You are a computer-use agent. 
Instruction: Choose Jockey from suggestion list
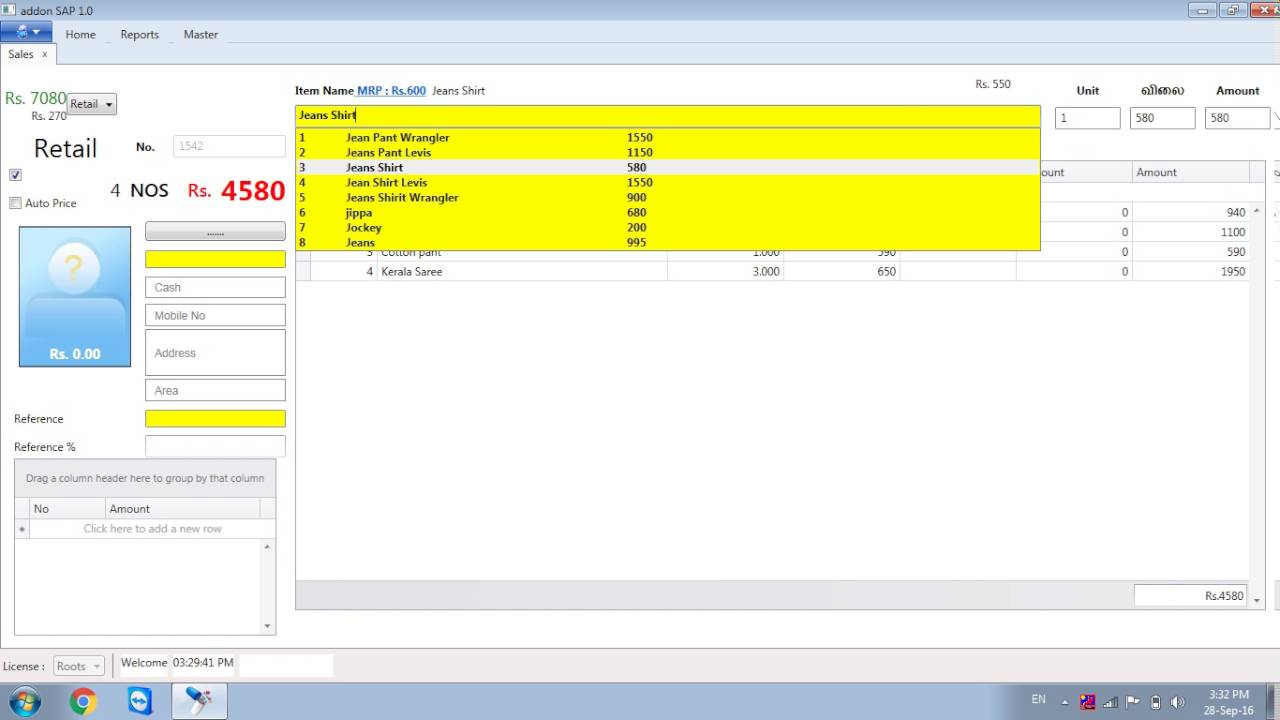[668, 227]
